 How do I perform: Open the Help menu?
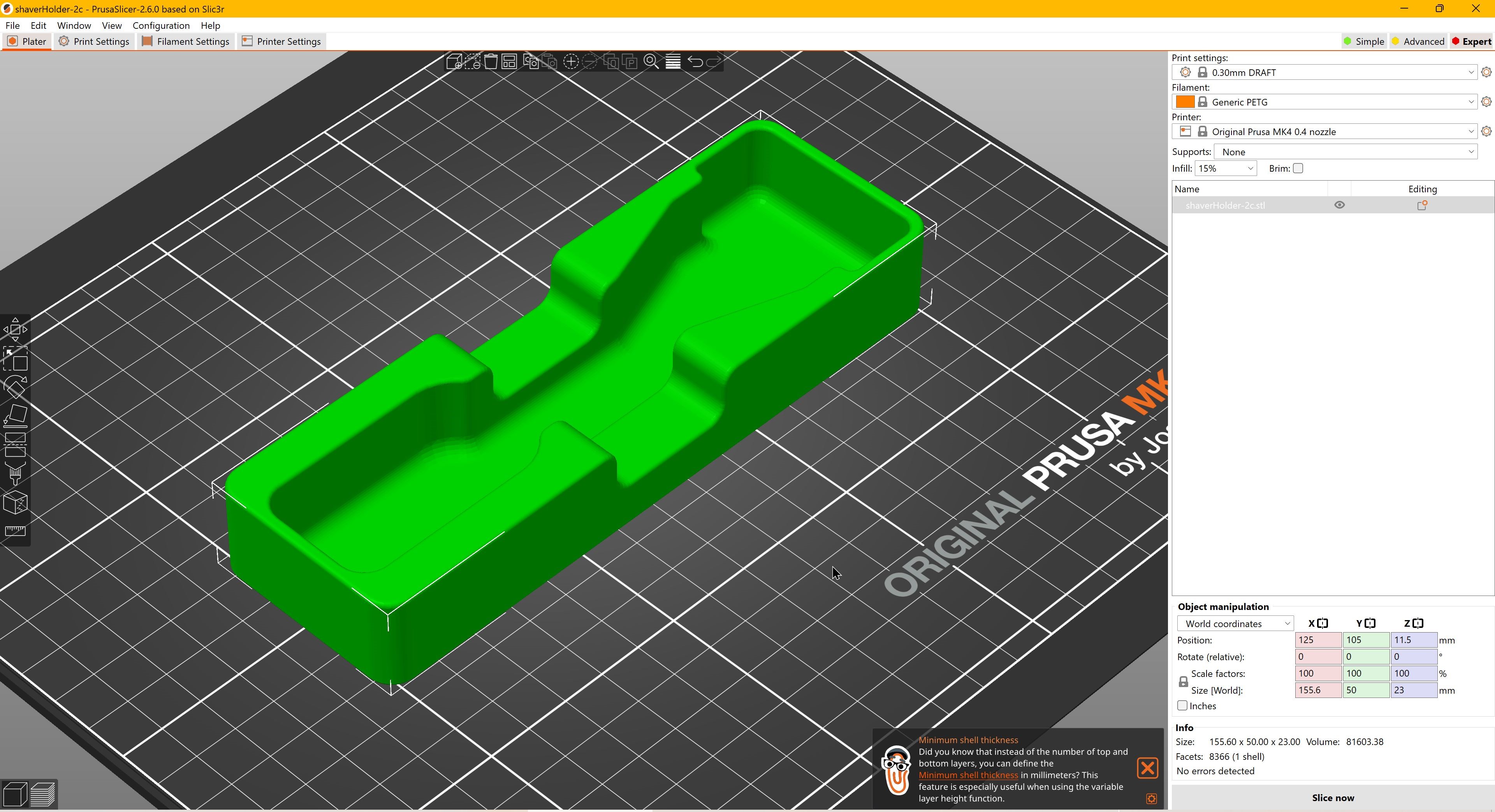pyautogui.click(x=210, y=26)
